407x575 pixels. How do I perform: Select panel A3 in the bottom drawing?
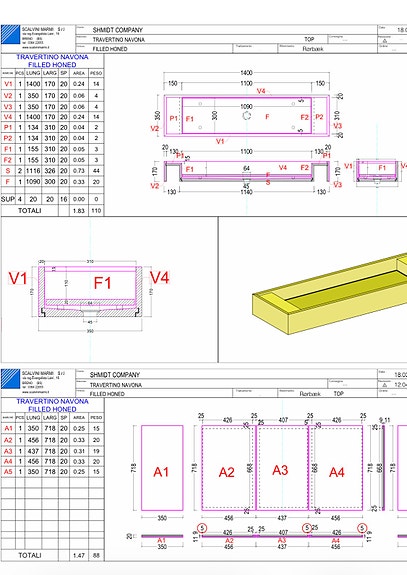pos(282,468)
